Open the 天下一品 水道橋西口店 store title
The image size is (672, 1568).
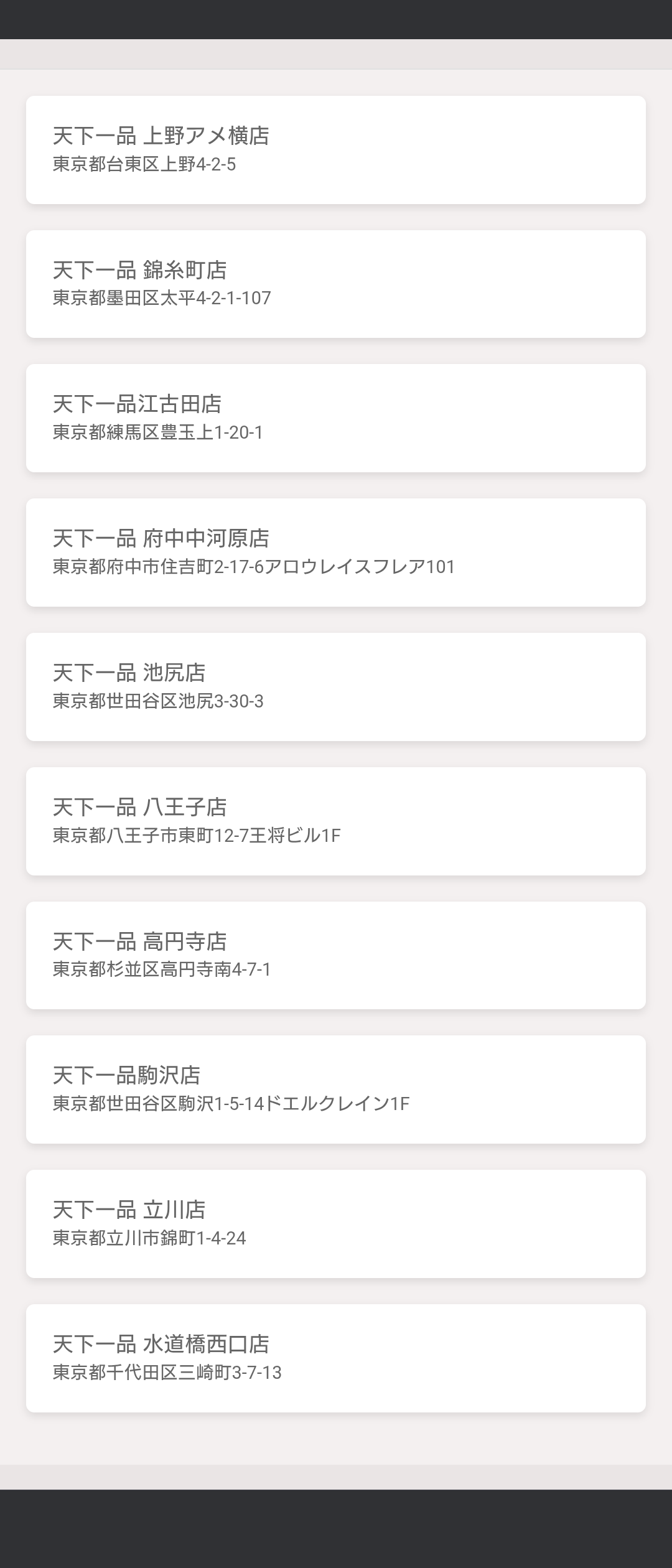[161, 1344]
